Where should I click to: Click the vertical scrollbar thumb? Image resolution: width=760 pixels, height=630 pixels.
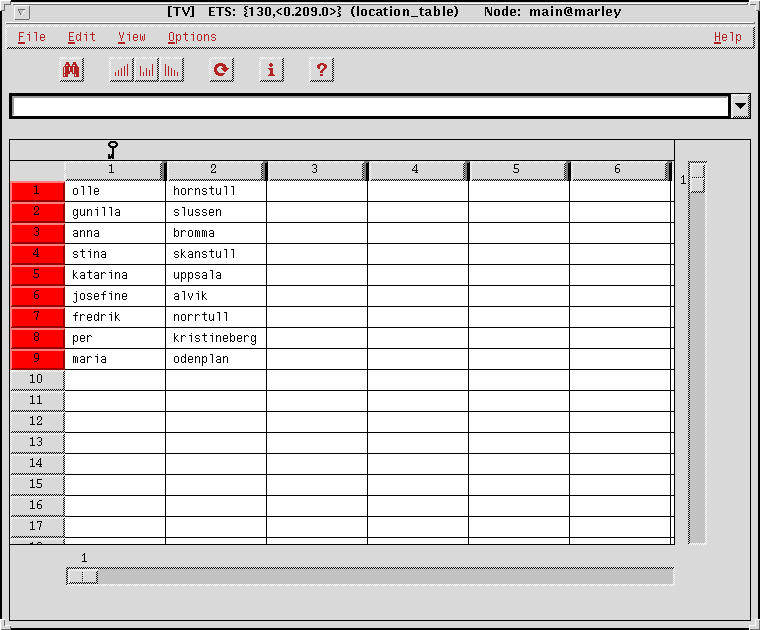697,177
